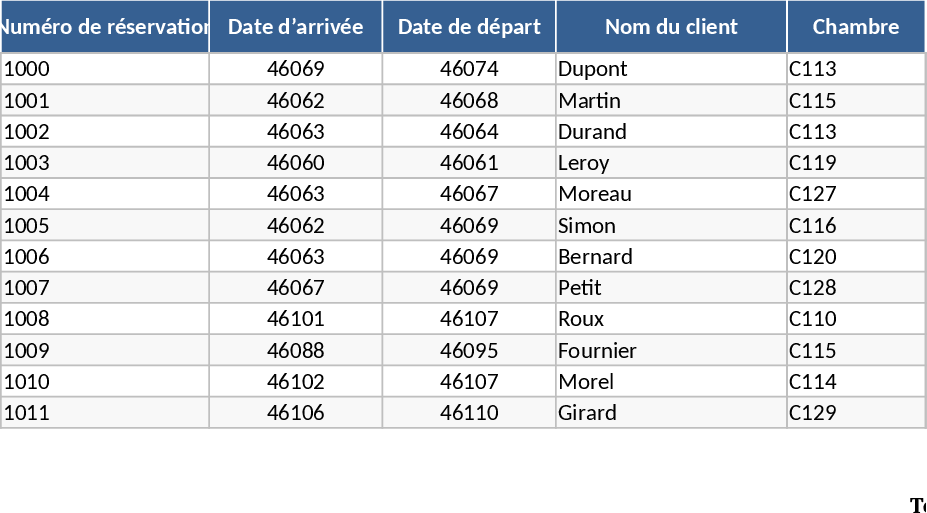This screenshot has height=513, width=927.
Task: Click the 'Numéro de réservation' column header
Action: pos(104,27)
